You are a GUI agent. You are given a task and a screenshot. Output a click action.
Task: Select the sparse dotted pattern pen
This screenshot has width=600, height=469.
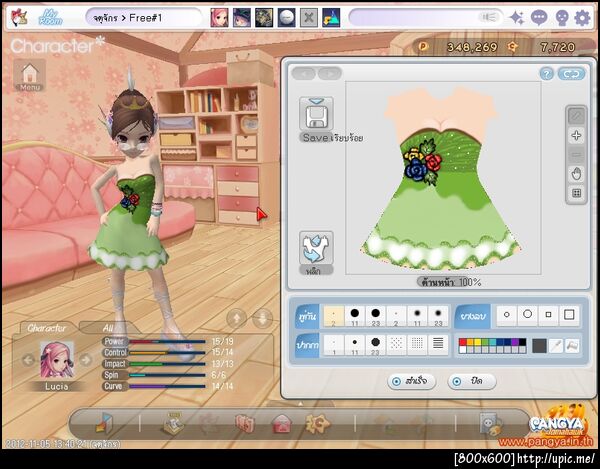(x=396, y=345)
